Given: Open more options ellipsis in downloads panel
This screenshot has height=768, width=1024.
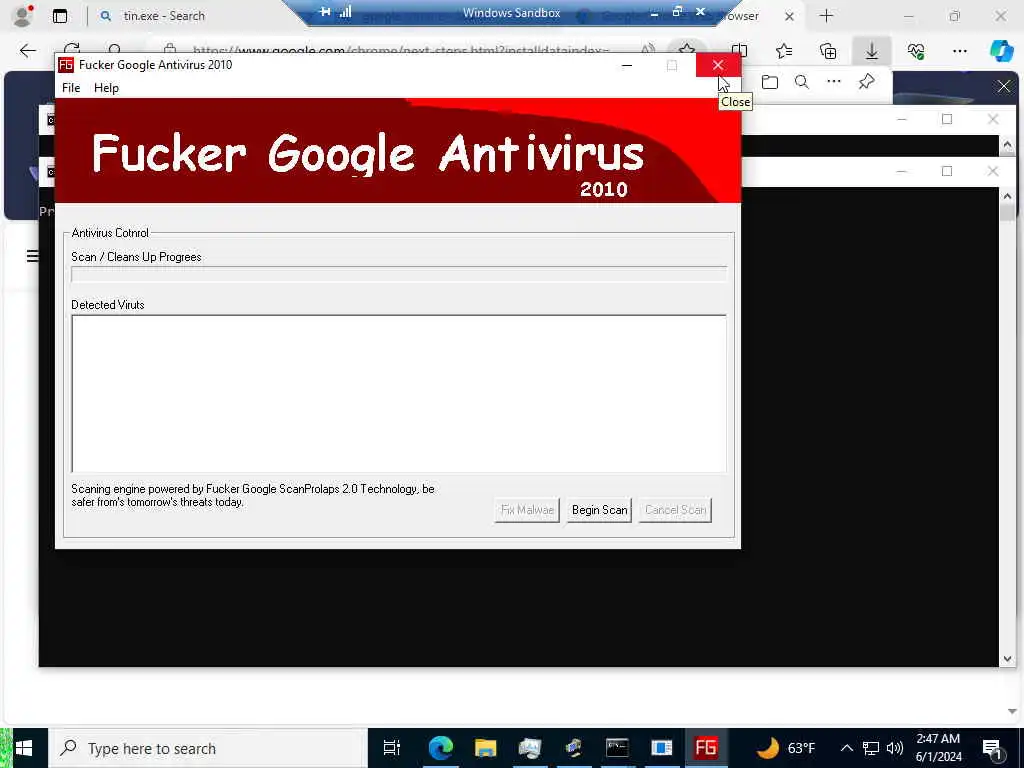Looking at the screenshot, I should tap(834, 82).
